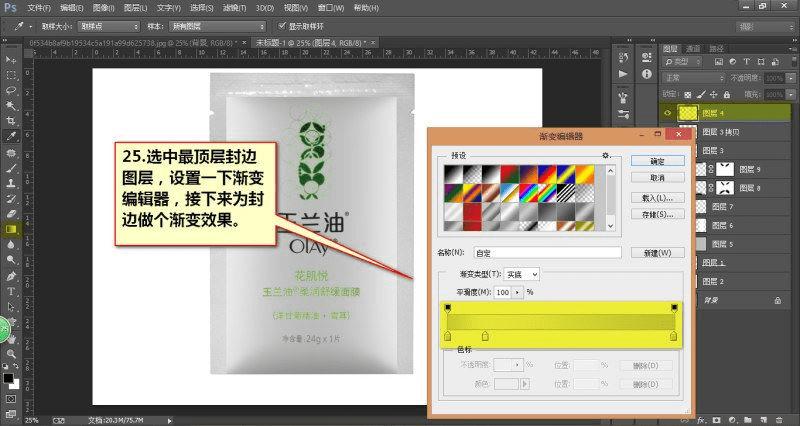Click the 存储(S)... save button
Viewport: 800px width, 426px height.
coord(657,215)
